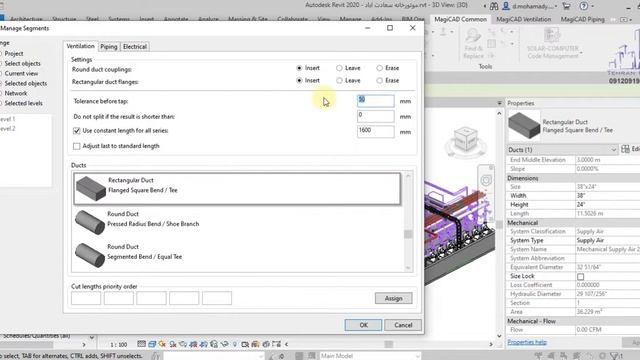Viewport: 640px width, 360px height.
Task: Click the detail level icon in view bar
Action: pyautogui.click(x=142, y=344)
